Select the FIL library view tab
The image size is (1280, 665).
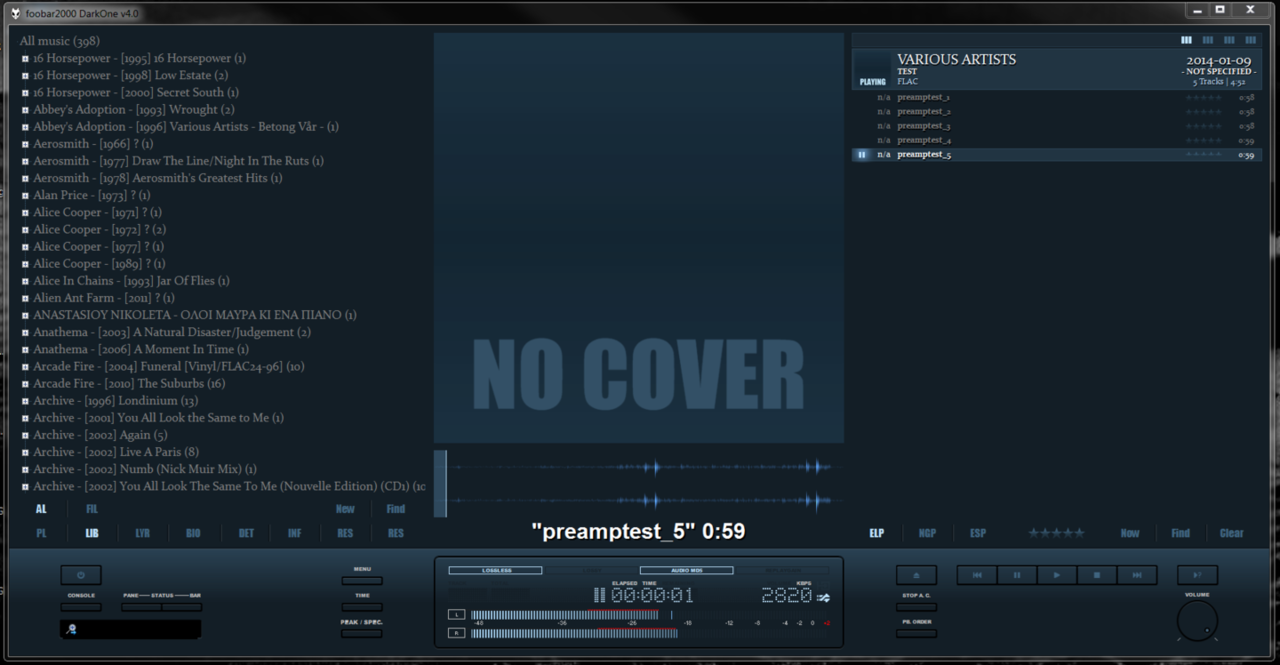(x=92, y=509)
